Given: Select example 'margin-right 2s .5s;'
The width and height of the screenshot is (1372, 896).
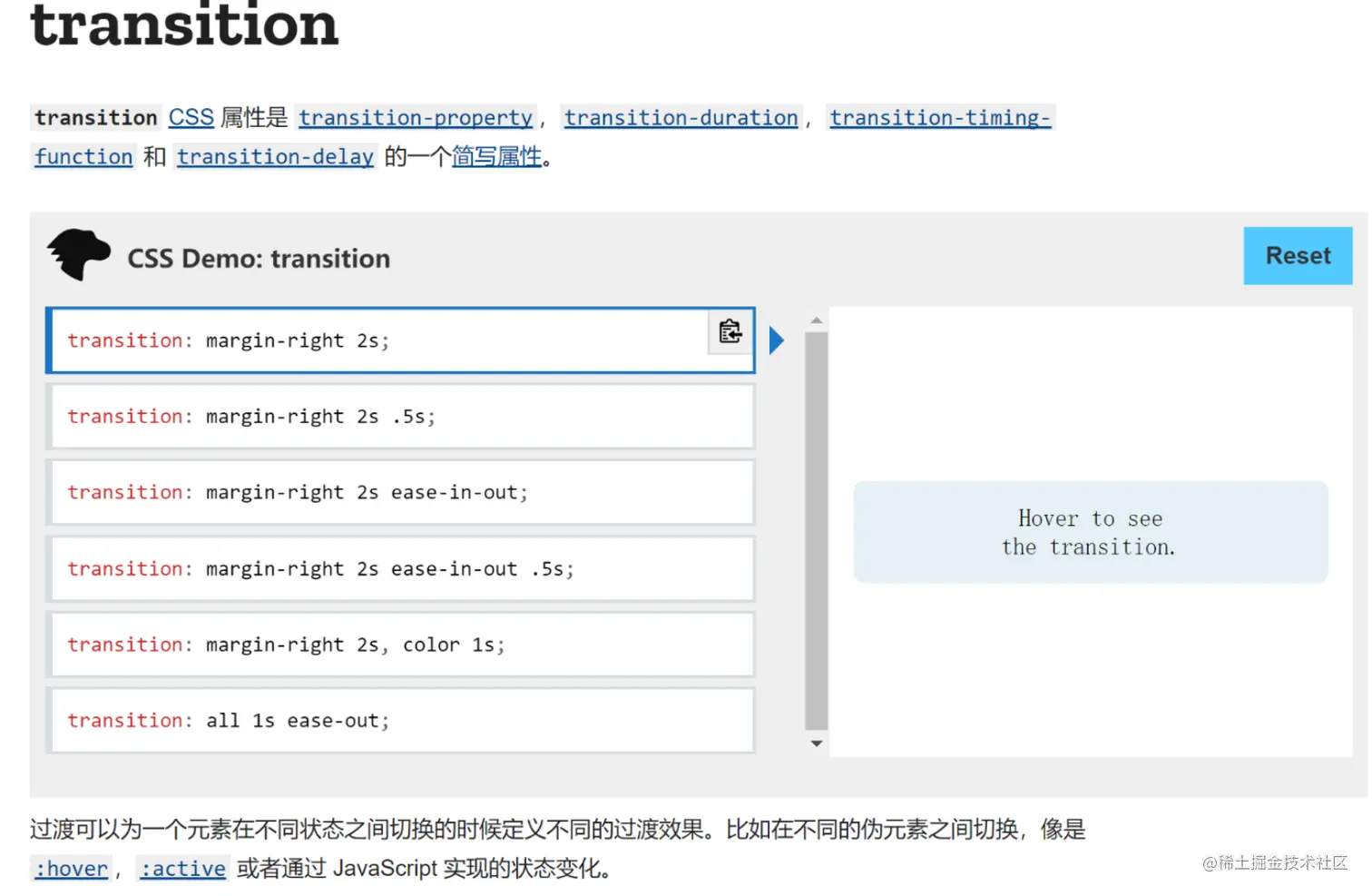Looking at the screenshot, I should click(401, 417).
